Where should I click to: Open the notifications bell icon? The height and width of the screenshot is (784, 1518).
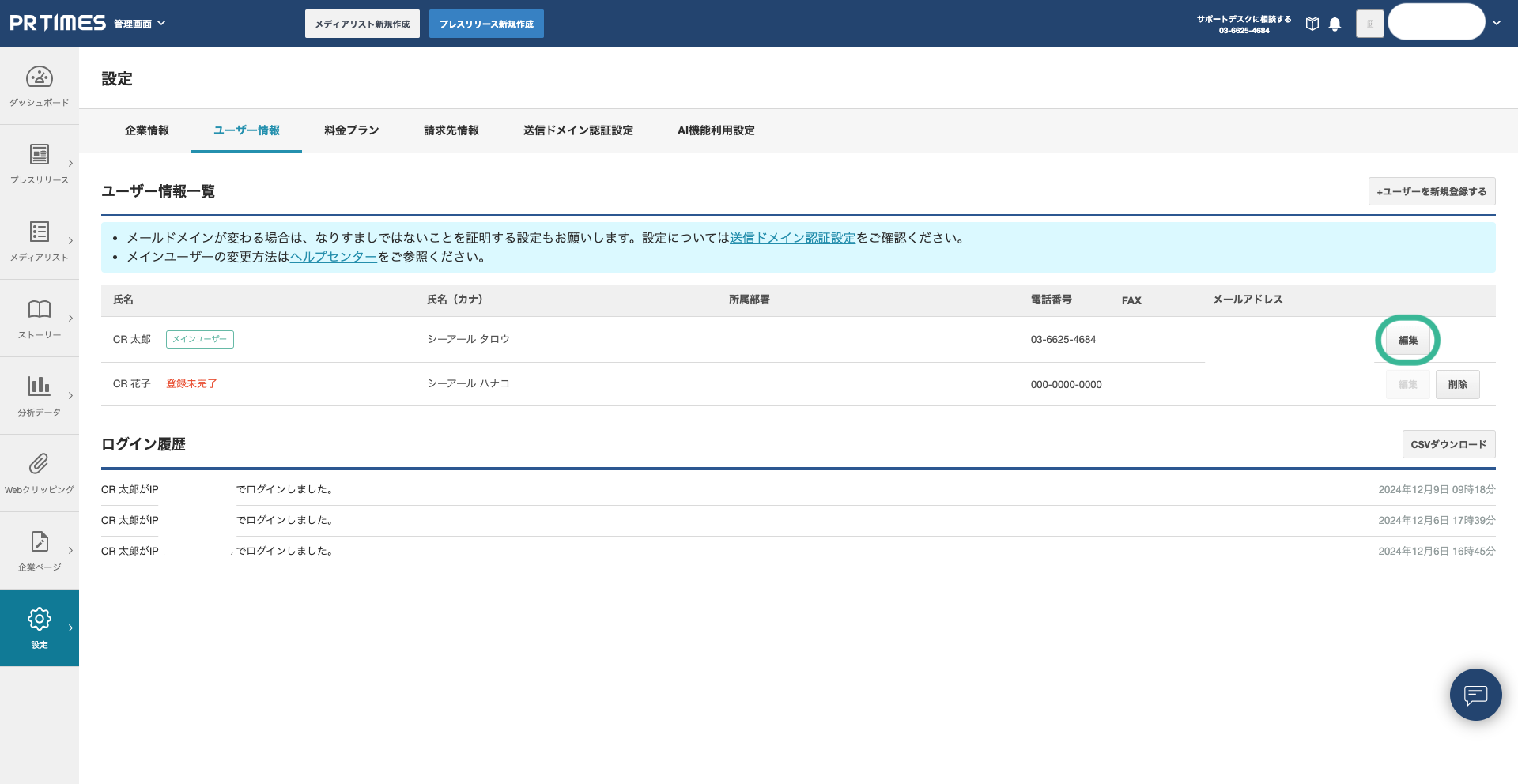(1335, 24)
